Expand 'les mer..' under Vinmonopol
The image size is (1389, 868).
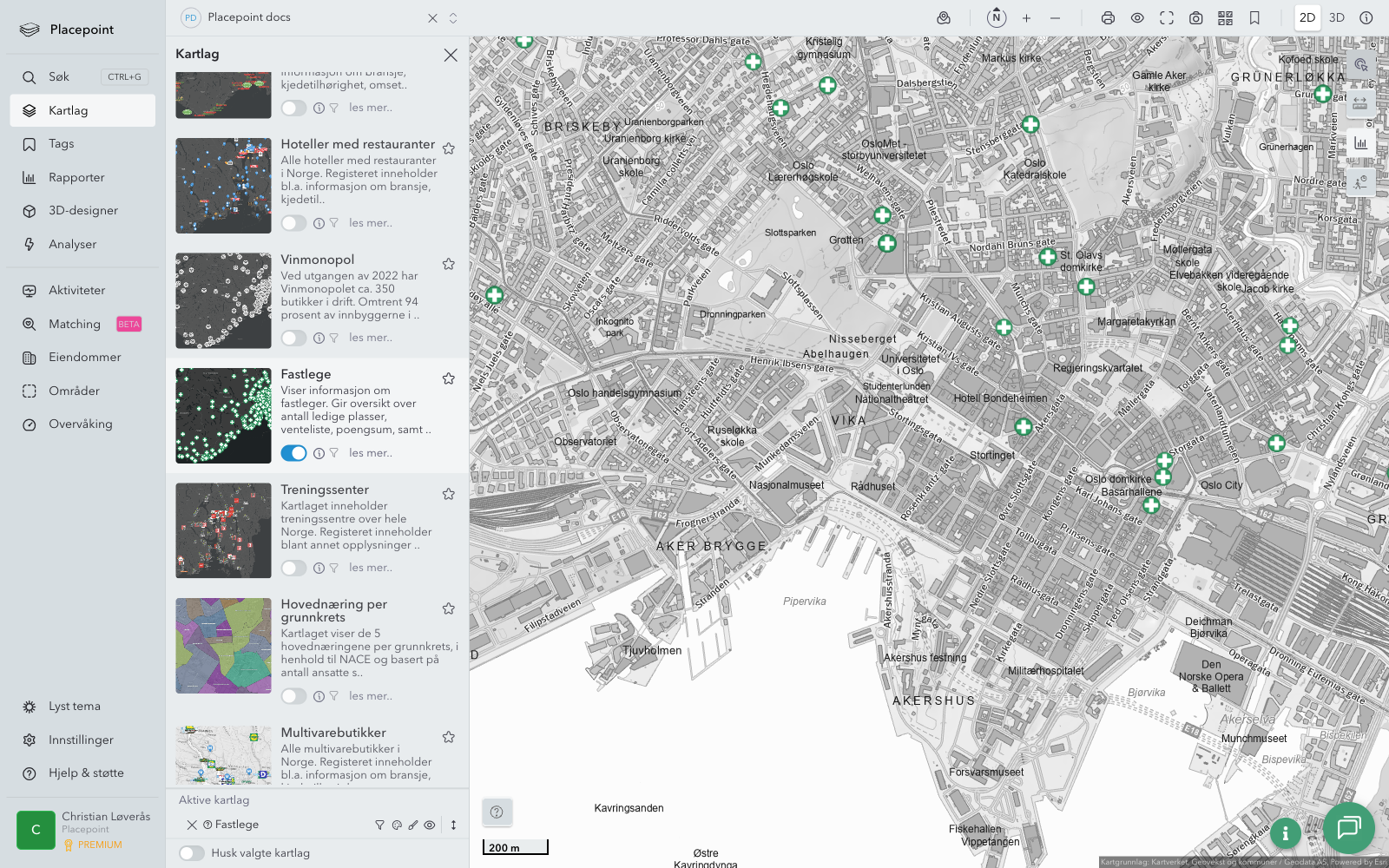pyautogui.click(x=371, y=338)
